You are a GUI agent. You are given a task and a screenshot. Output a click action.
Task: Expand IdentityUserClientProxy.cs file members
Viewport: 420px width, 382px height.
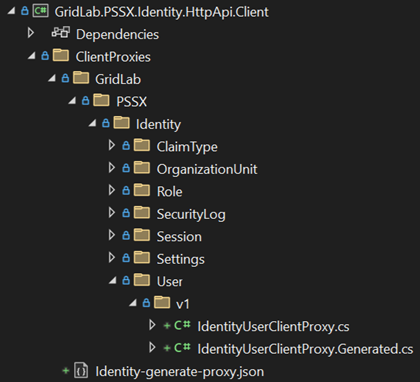(x=152, y=325)
